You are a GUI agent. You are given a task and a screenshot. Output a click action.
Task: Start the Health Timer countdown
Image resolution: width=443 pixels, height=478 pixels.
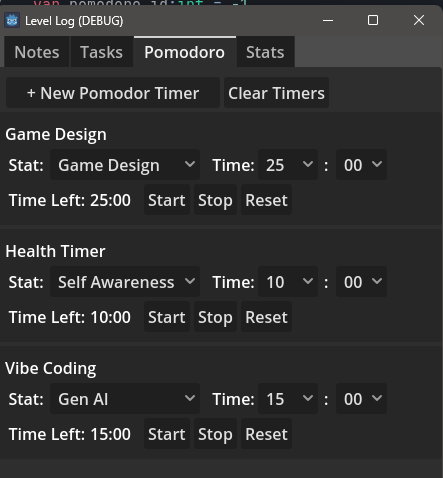[x=167, y=317]
